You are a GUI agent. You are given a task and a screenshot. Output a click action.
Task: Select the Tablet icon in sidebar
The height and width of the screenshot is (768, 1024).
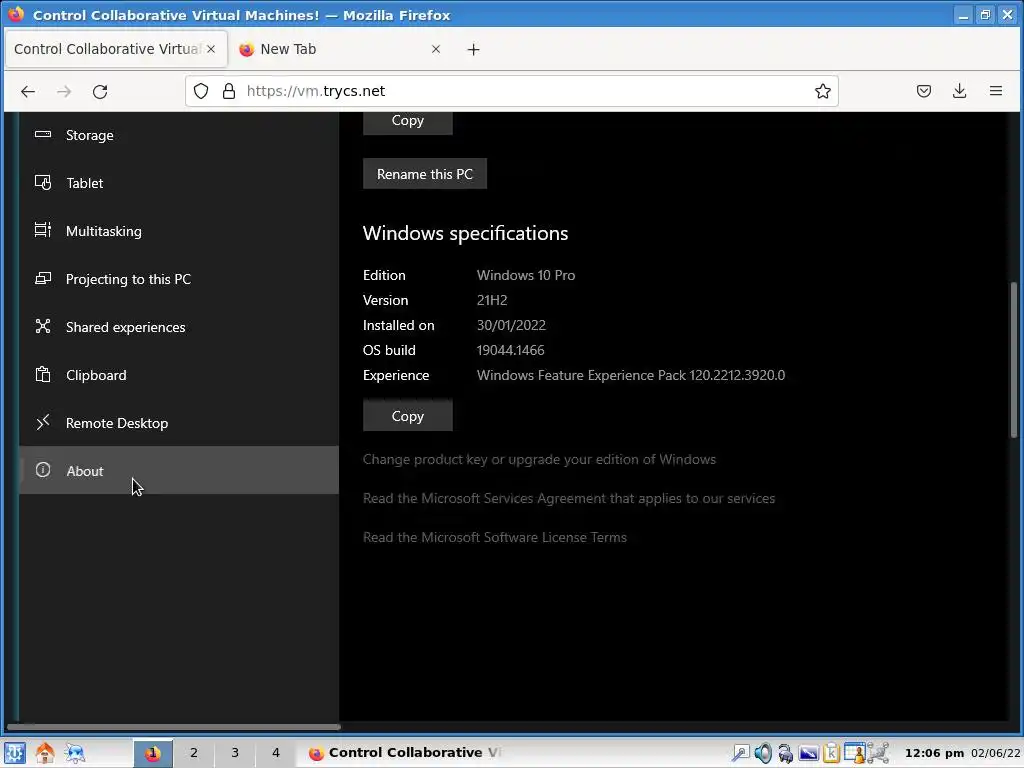pos(43,183)
